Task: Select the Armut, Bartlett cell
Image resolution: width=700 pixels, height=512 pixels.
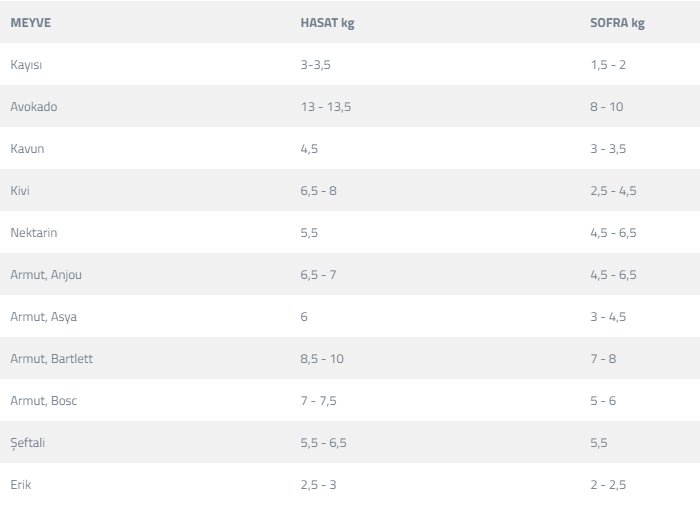Action: point(52,359)
